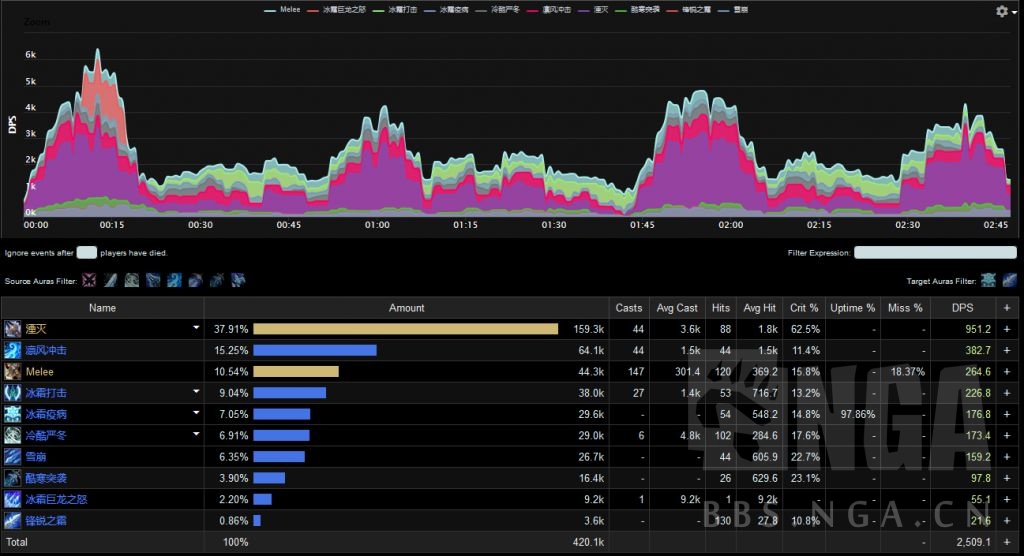
Task: Select the first Source Auras Filter icon
Action: [89, 281]
